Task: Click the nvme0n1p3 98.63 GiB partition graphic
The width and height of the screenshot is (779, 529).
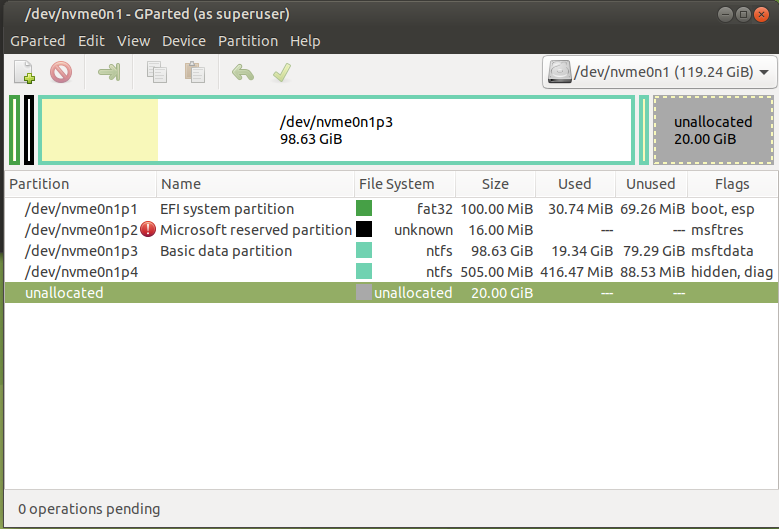Action: click(336, 130)
